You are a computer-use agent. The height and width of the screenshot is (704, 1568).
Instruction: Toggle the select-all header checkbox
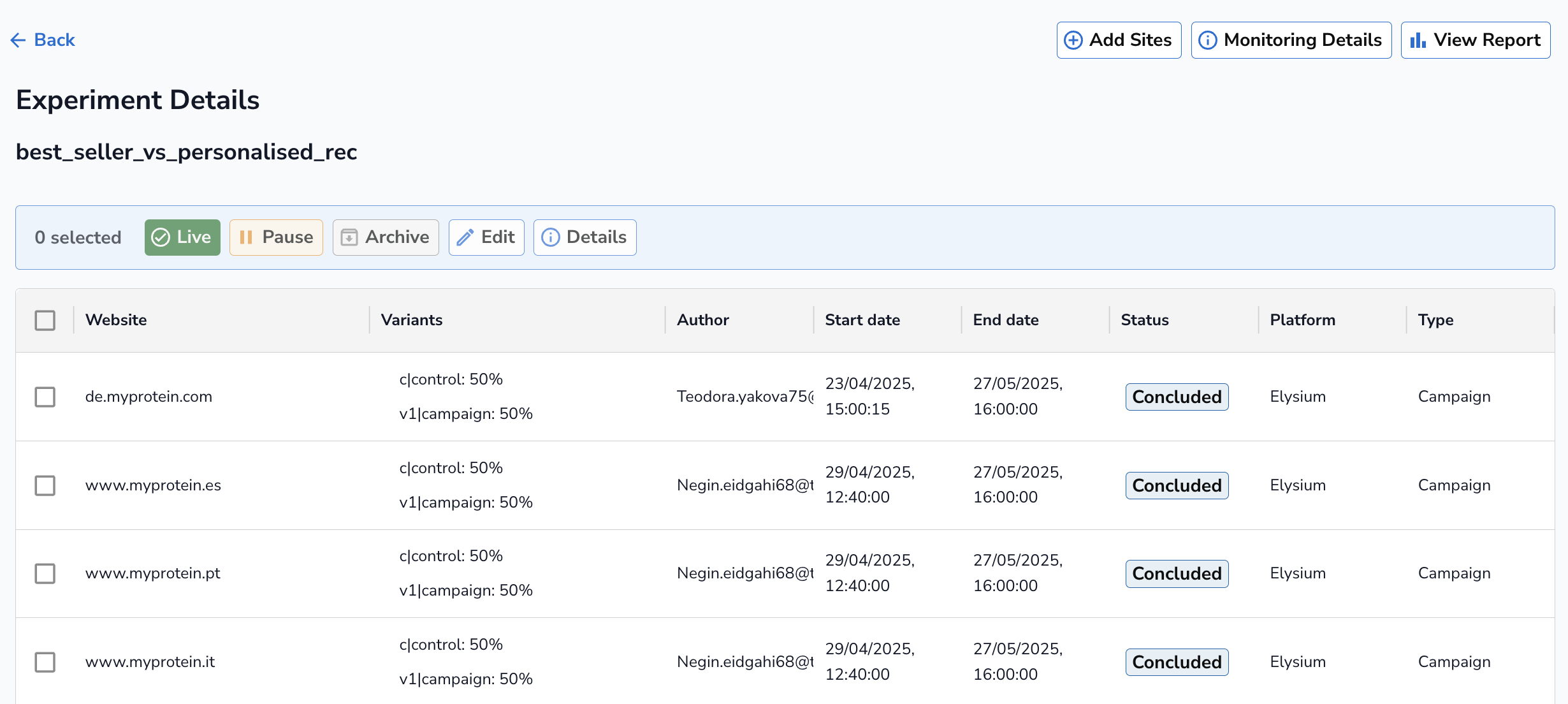point(45,320)
